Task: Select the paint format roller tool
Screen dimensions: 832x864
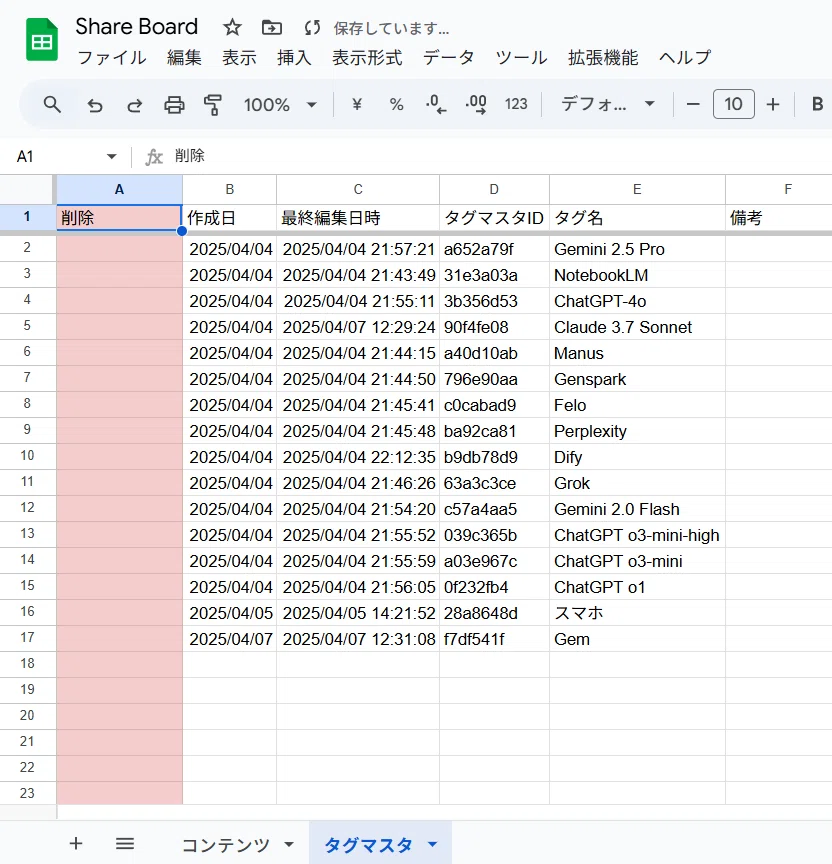Action: click(213, 105)
